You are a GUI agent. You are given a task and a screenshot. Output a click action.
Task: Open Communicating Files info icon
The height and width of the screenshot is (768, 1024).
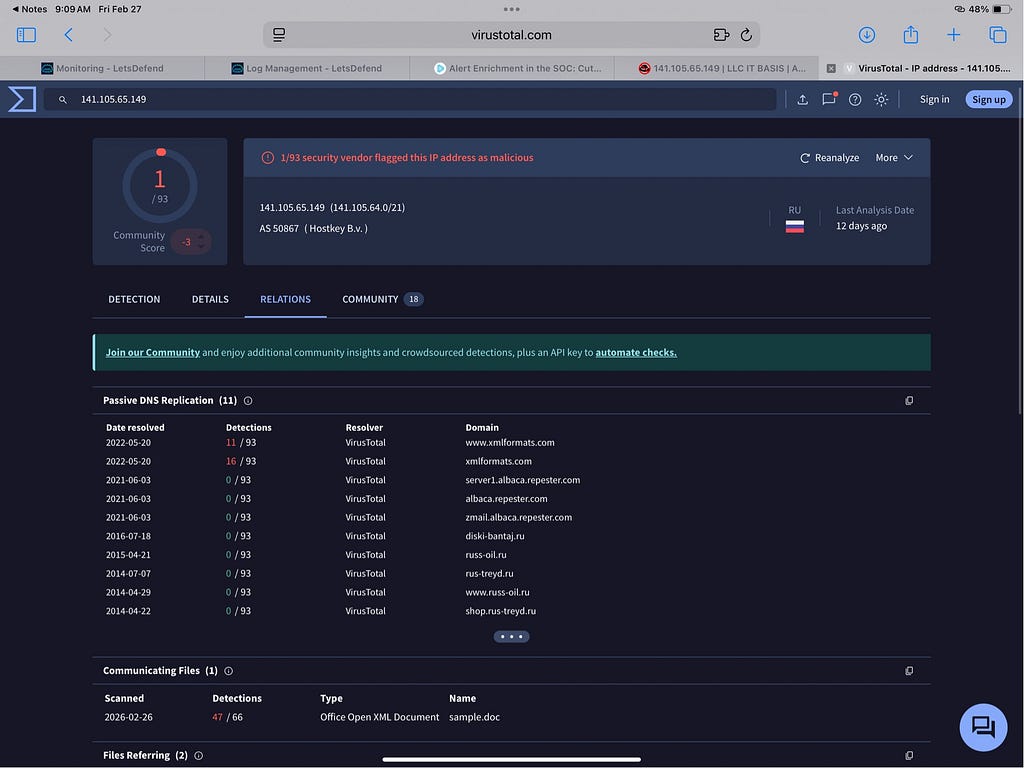[229, 671]
